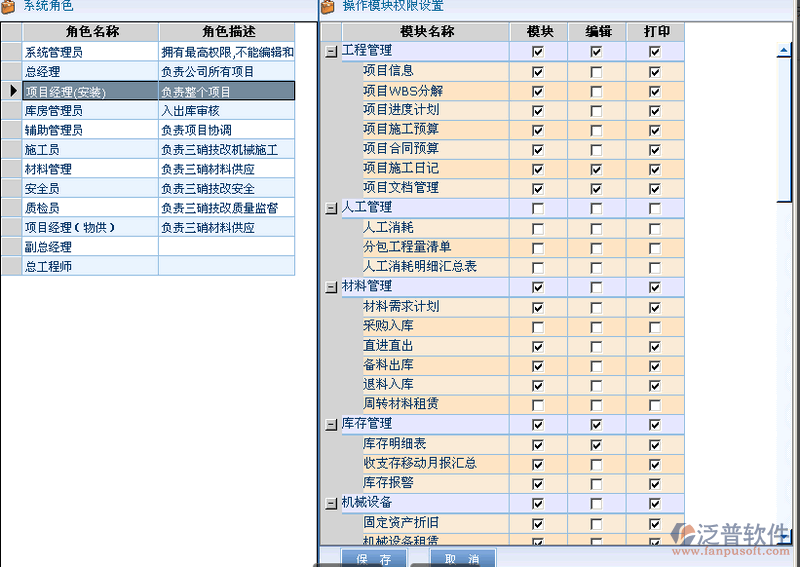Uncheck 打印 checkbox for 退料入库
The image size is (800, 567).
pos(655,386)
